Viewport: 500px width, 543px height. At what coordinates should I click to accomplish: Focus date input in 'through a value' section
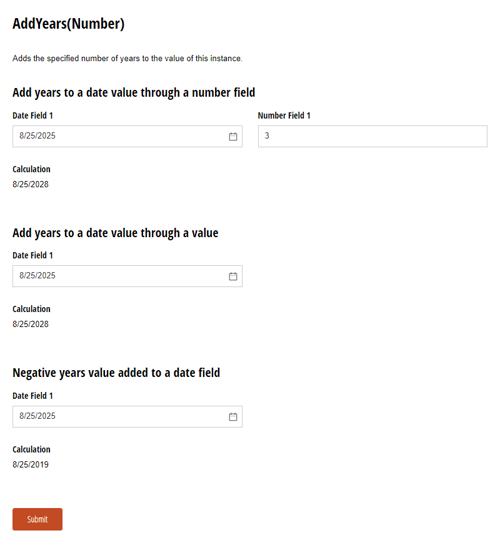(x=127, y=276)
